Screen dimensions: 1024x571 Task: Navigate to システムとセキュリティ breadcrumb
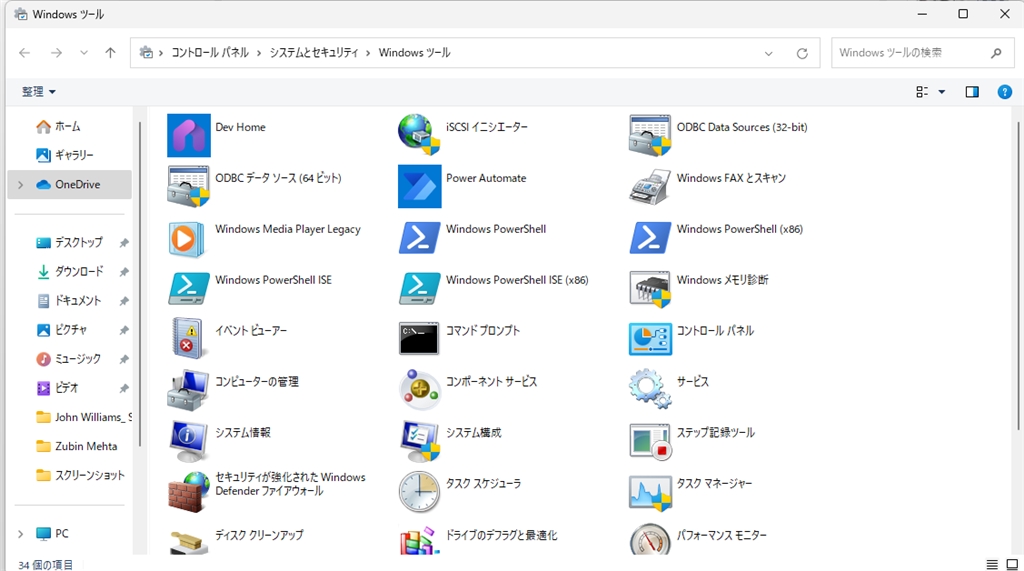314,53
